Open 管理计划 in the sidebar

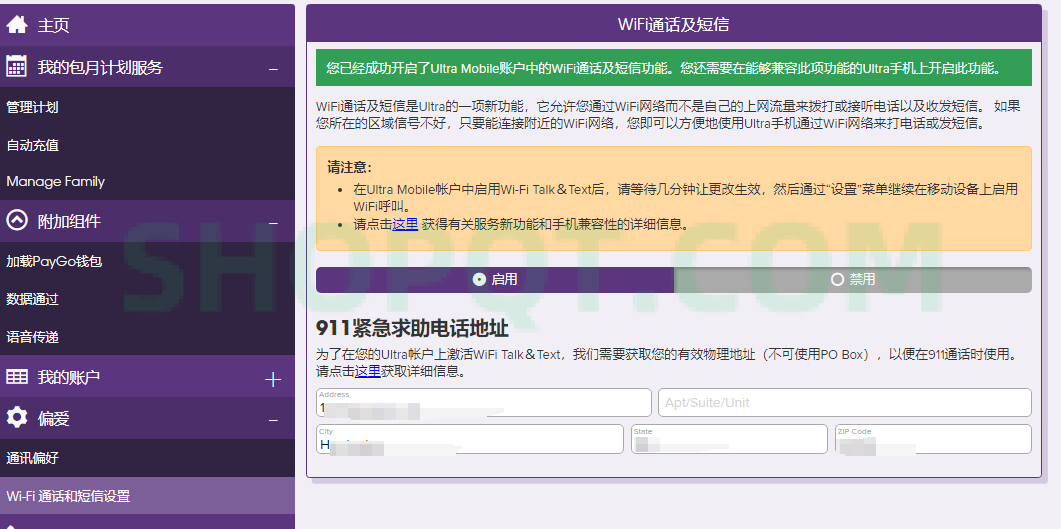(32, 107)
